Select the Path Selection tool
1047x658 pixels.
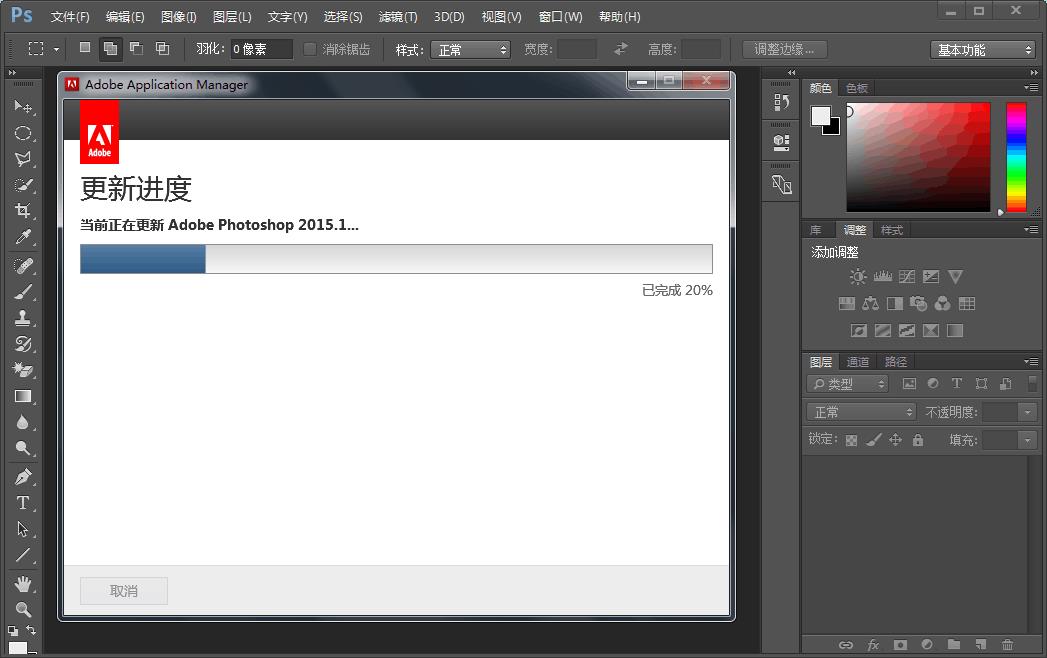(23, 529)
